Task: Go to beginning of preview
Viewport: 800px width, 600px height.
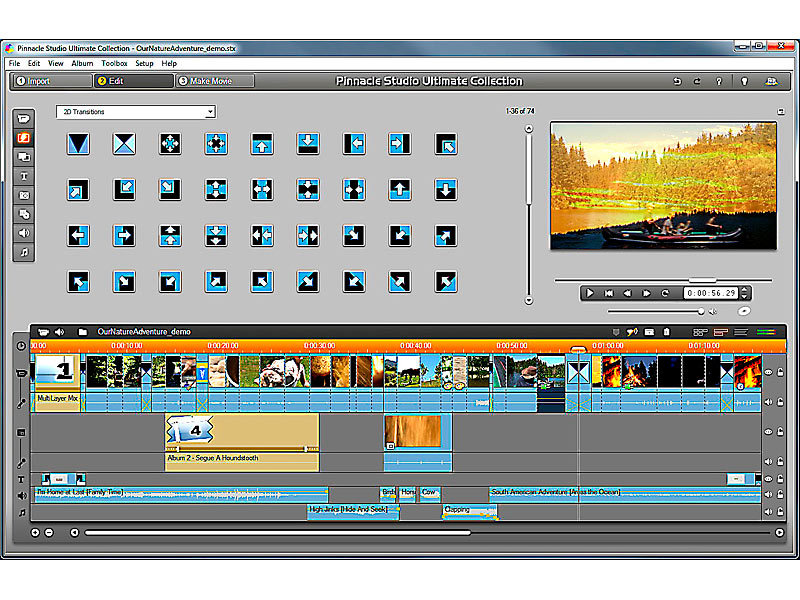Action: [609, 293]
